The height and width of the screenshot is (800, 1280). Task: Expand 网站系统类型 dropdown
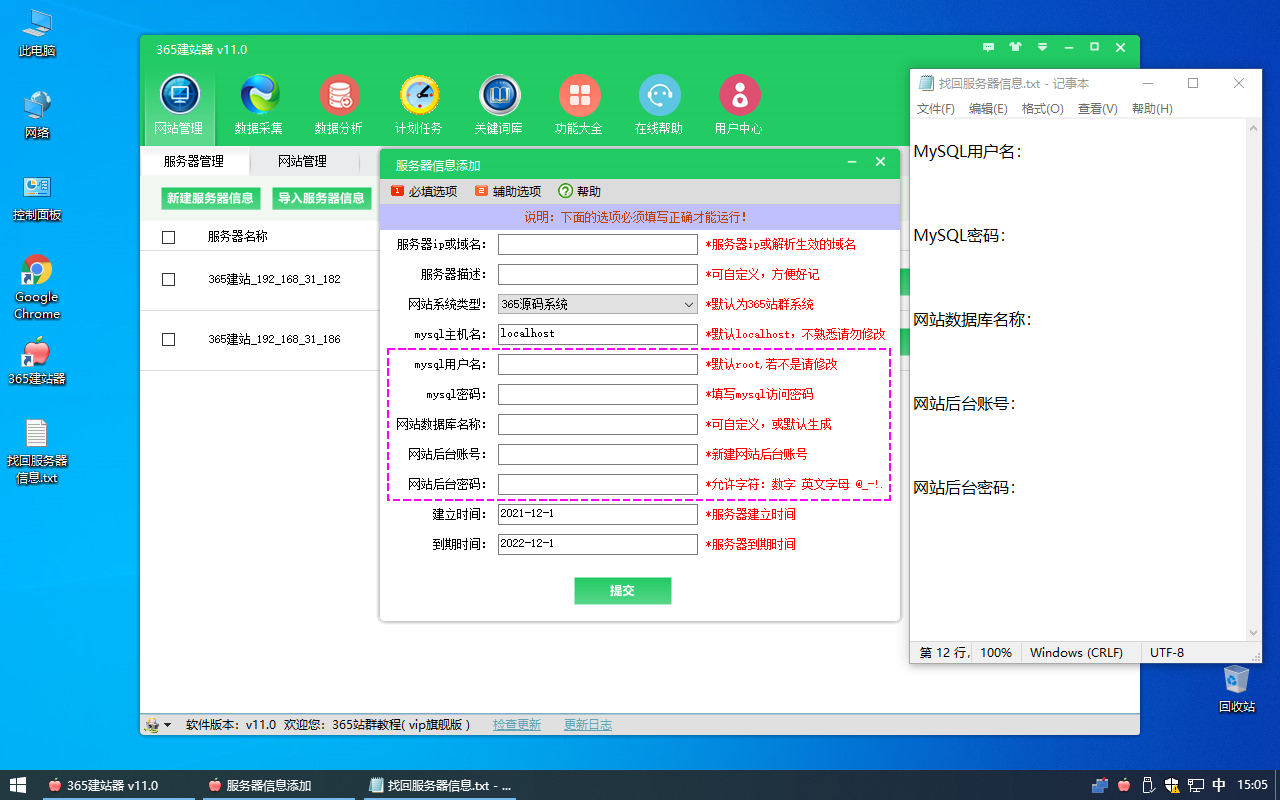[x=689, y=304]
